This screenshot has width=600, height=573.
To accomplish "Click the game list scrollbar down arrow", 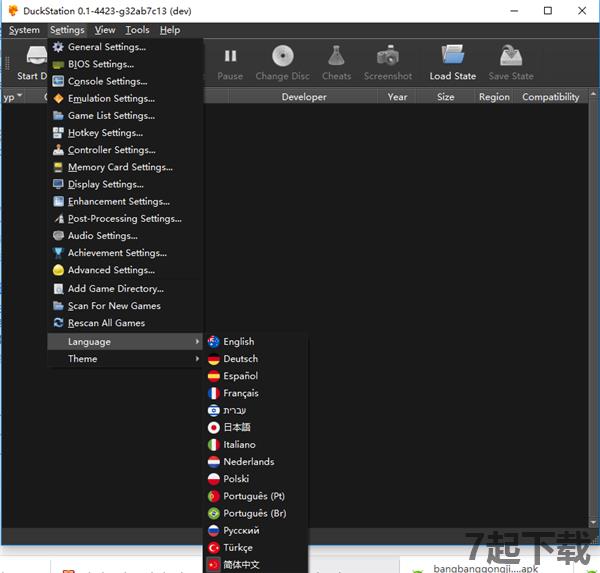I will [593, 522].
